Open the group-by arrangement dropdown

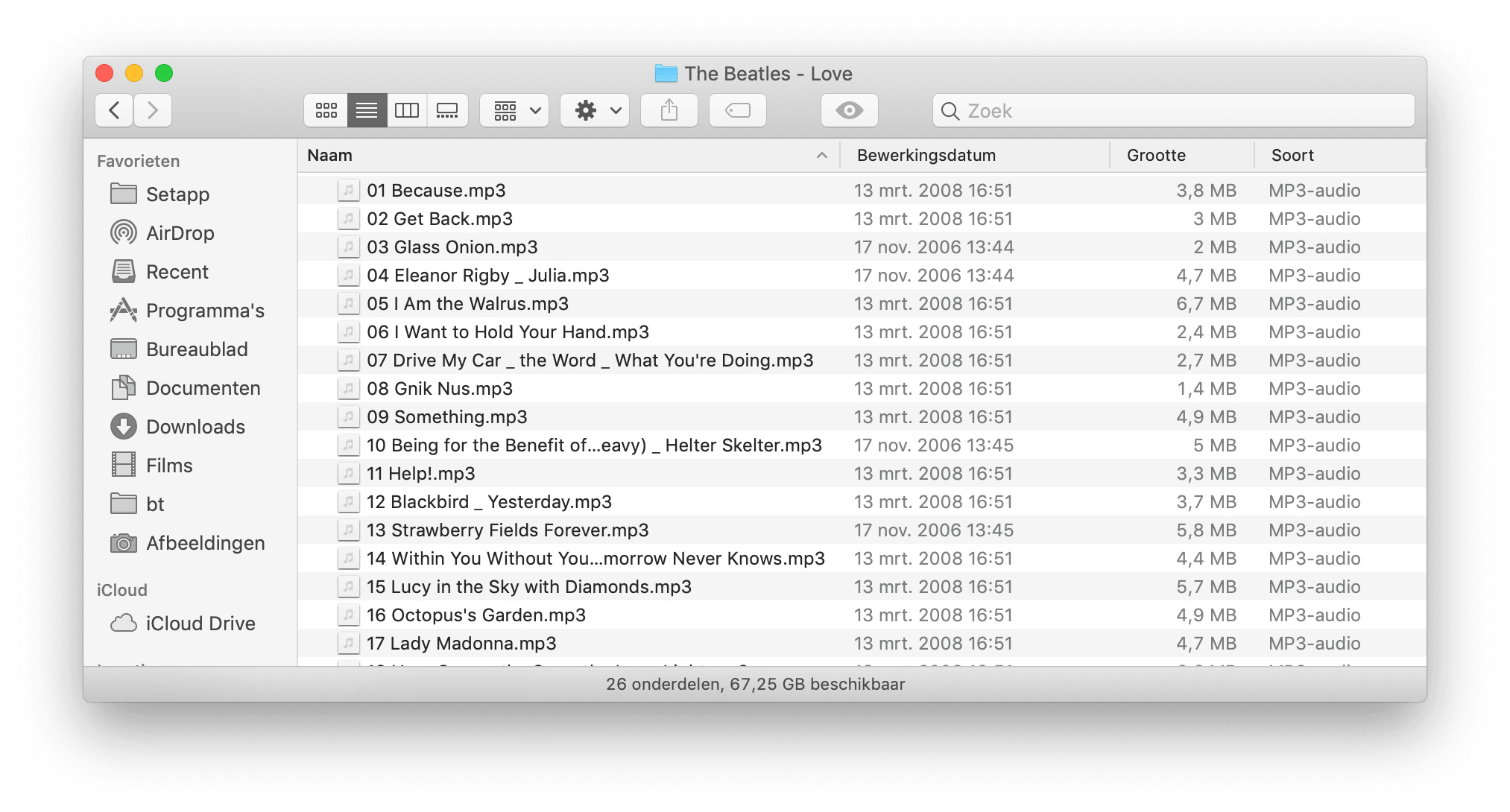pos(514,110)
